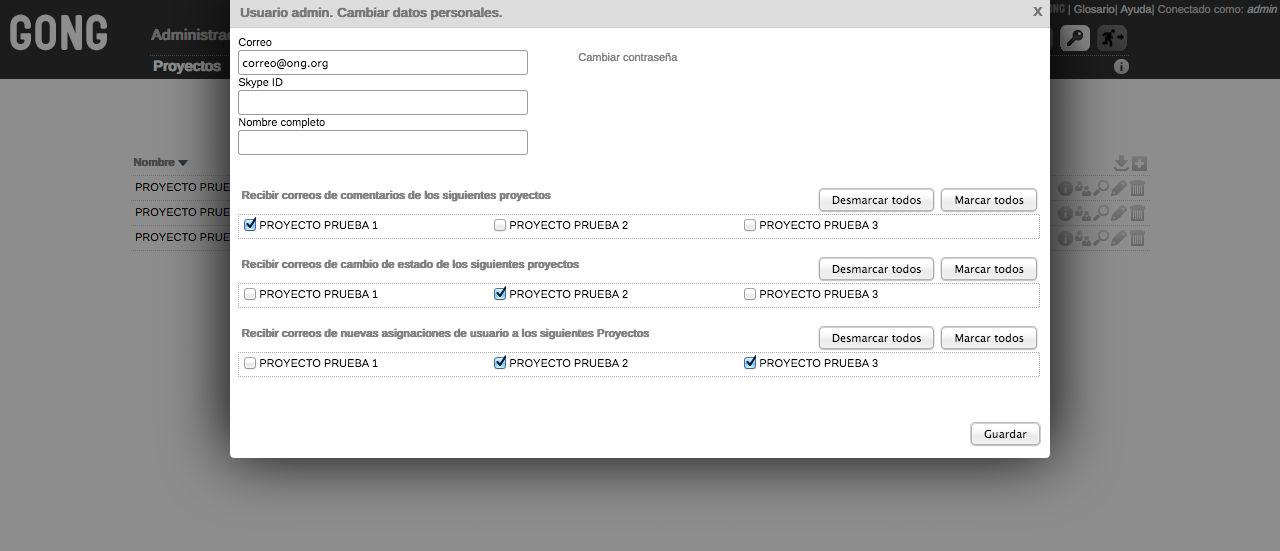The height and width of the screenshot is (551, 1280).
Task: Click trash icon of third project row
Action: point(1137,238)
